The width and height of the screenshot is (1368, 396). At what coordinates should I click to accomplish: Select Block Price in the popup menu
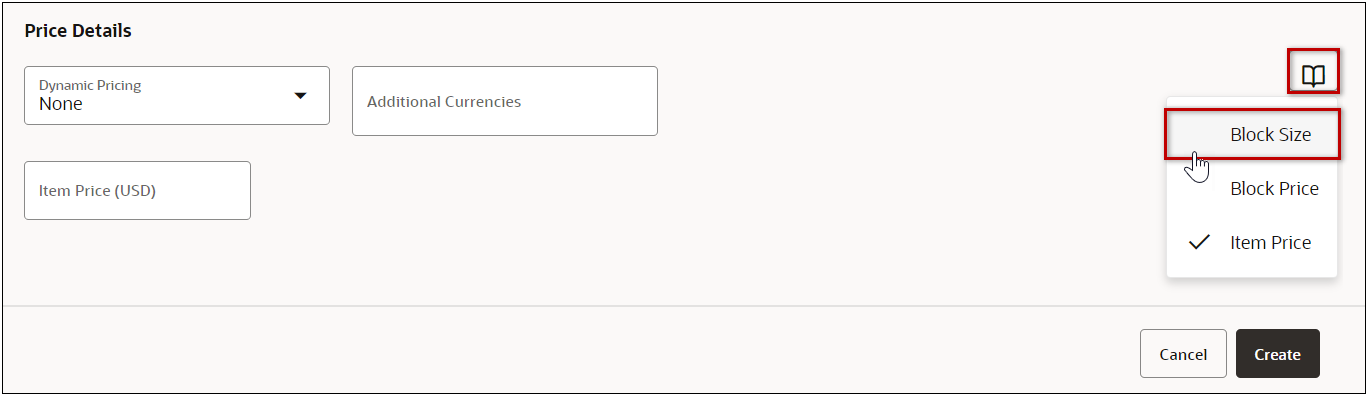click(1251, 188)
